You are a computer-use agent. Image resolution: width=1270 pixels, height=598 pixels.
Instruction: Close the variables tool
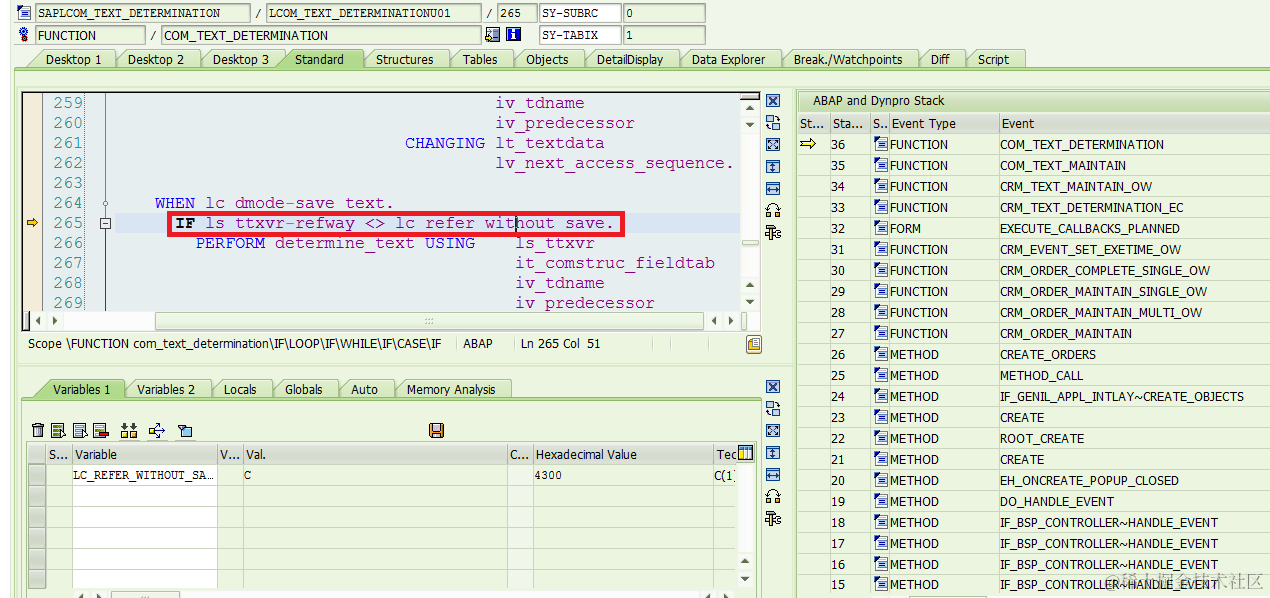click(773, 387)
